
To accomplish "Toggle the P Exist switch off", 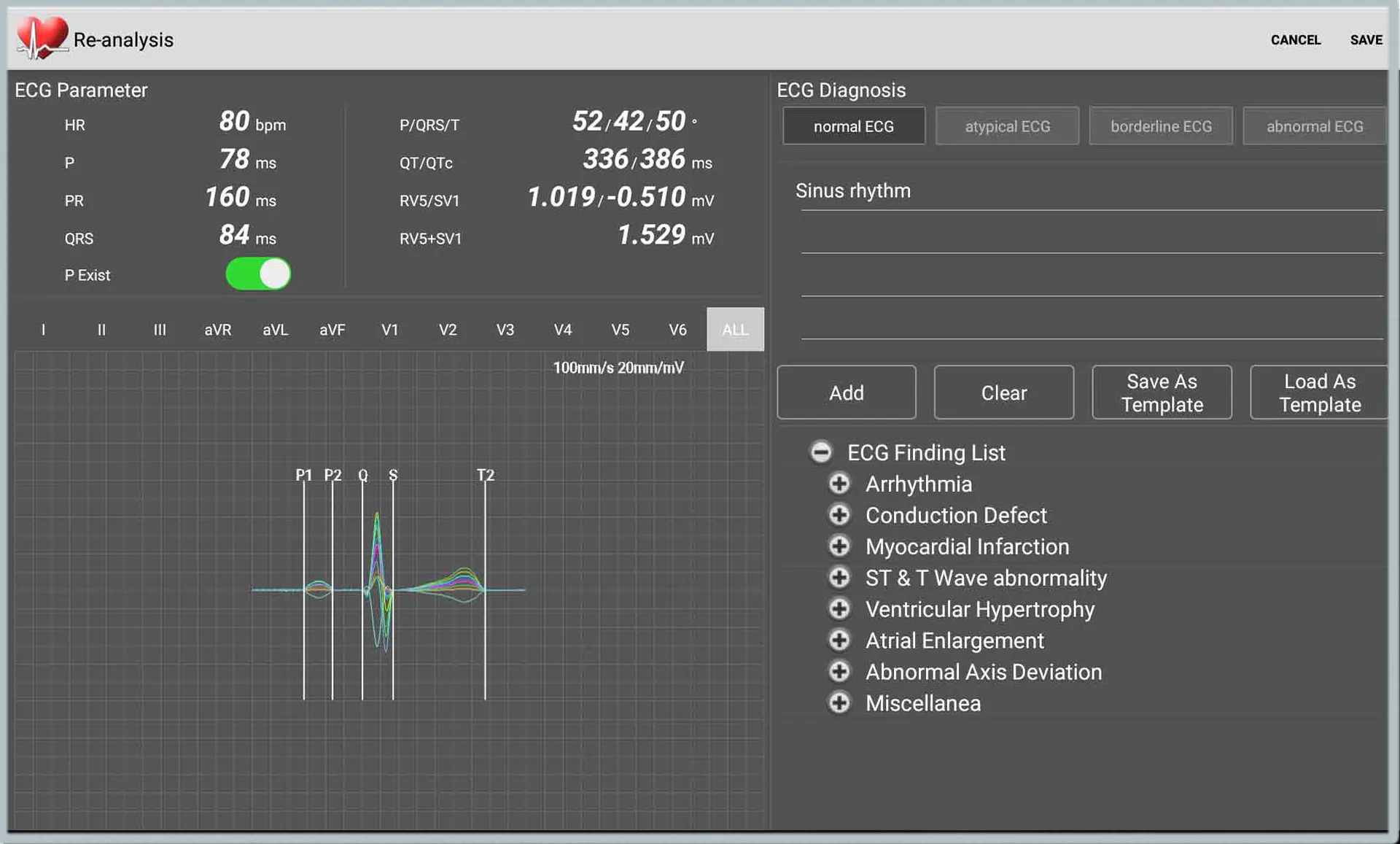I will (258, 274).
